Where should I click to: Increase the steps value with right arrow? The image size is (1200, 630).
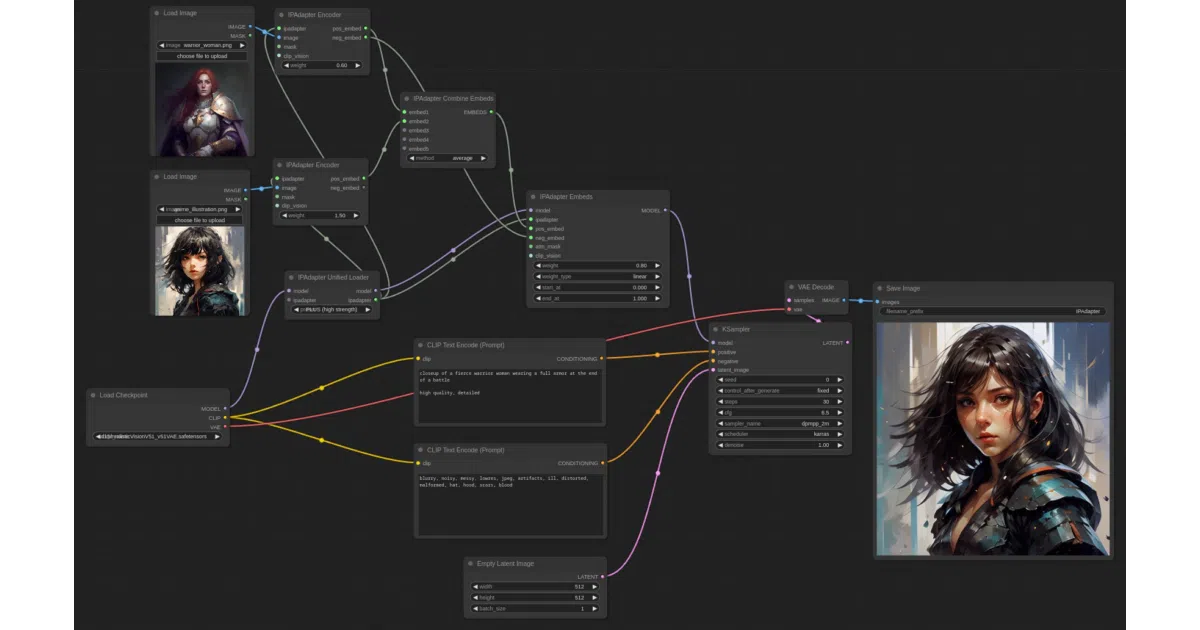839,402
